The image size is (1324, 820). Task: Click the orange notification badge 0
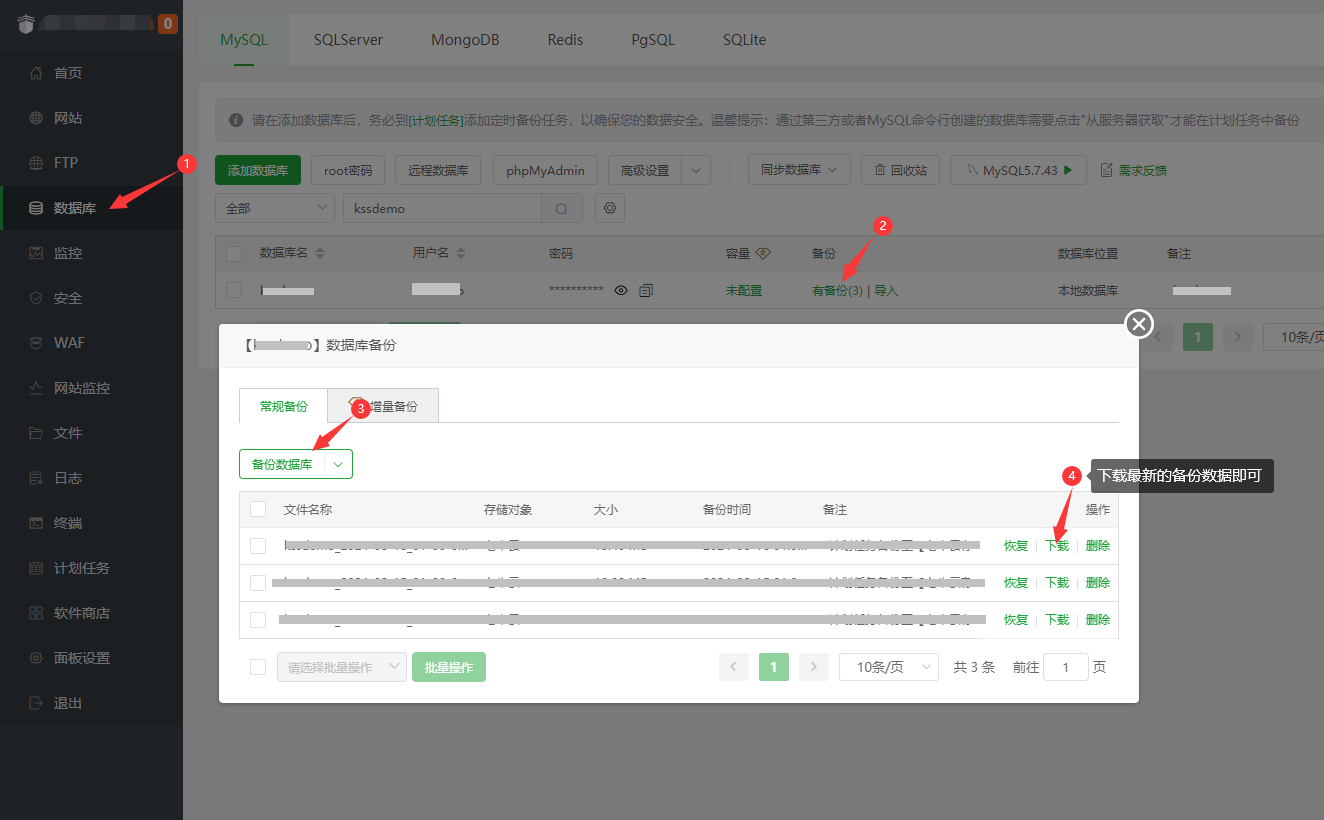click(x=168, y=23)
